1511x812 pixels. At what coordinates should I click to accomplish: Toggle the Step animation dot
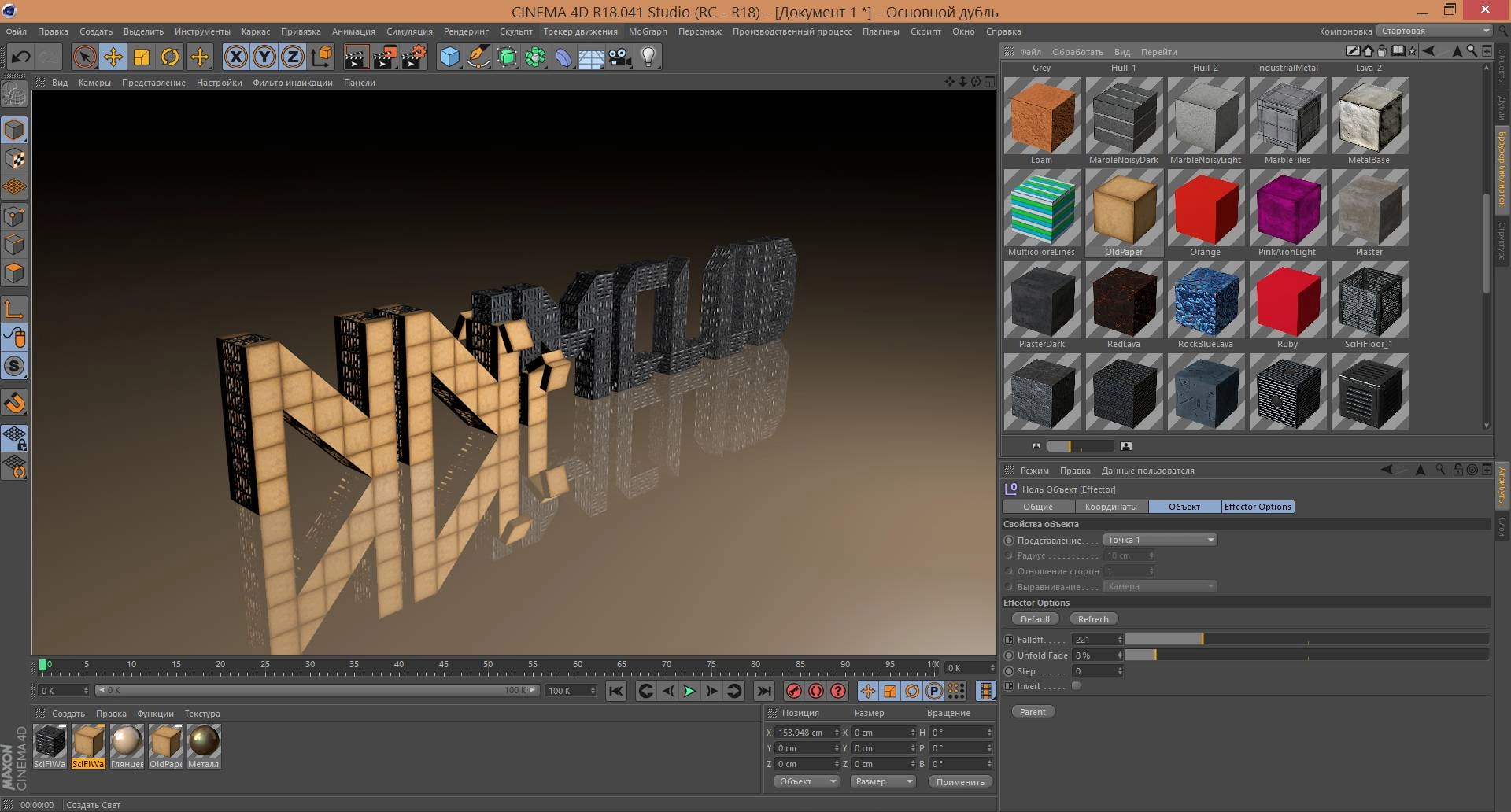tap(1009, 671)
